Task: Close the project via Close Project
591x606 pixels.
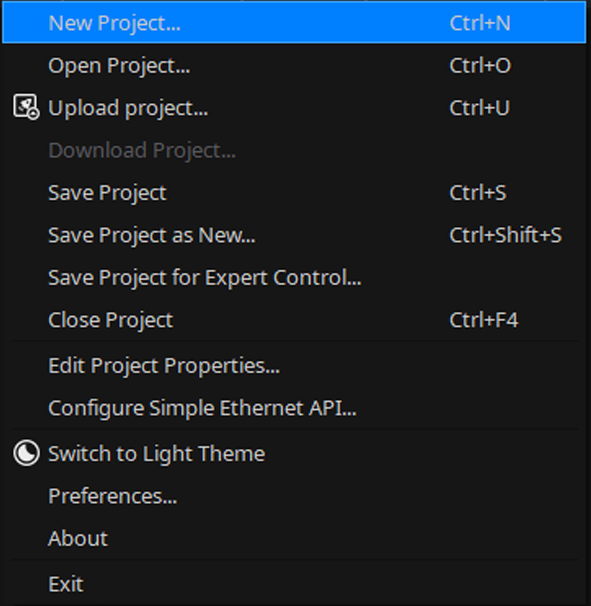Action: click(x=294, y=320)
